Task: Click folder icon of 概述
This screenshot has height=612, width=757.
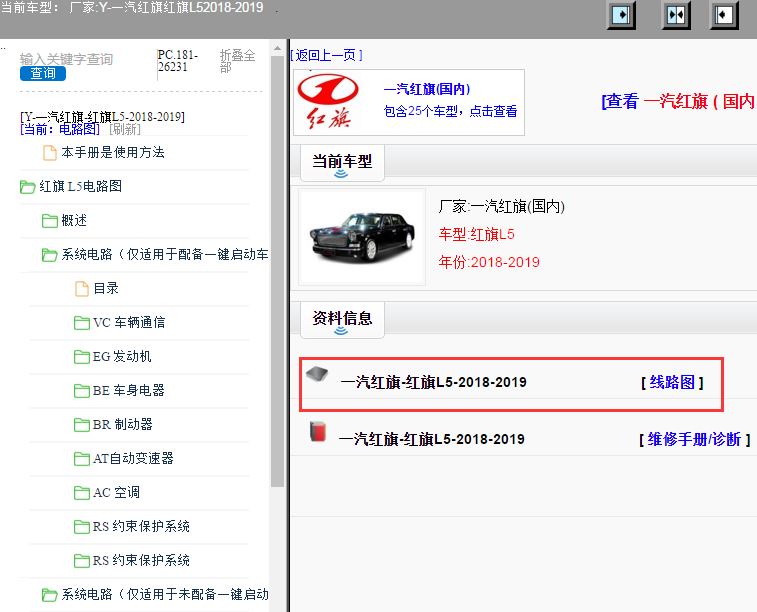Action: pos(50,221)
